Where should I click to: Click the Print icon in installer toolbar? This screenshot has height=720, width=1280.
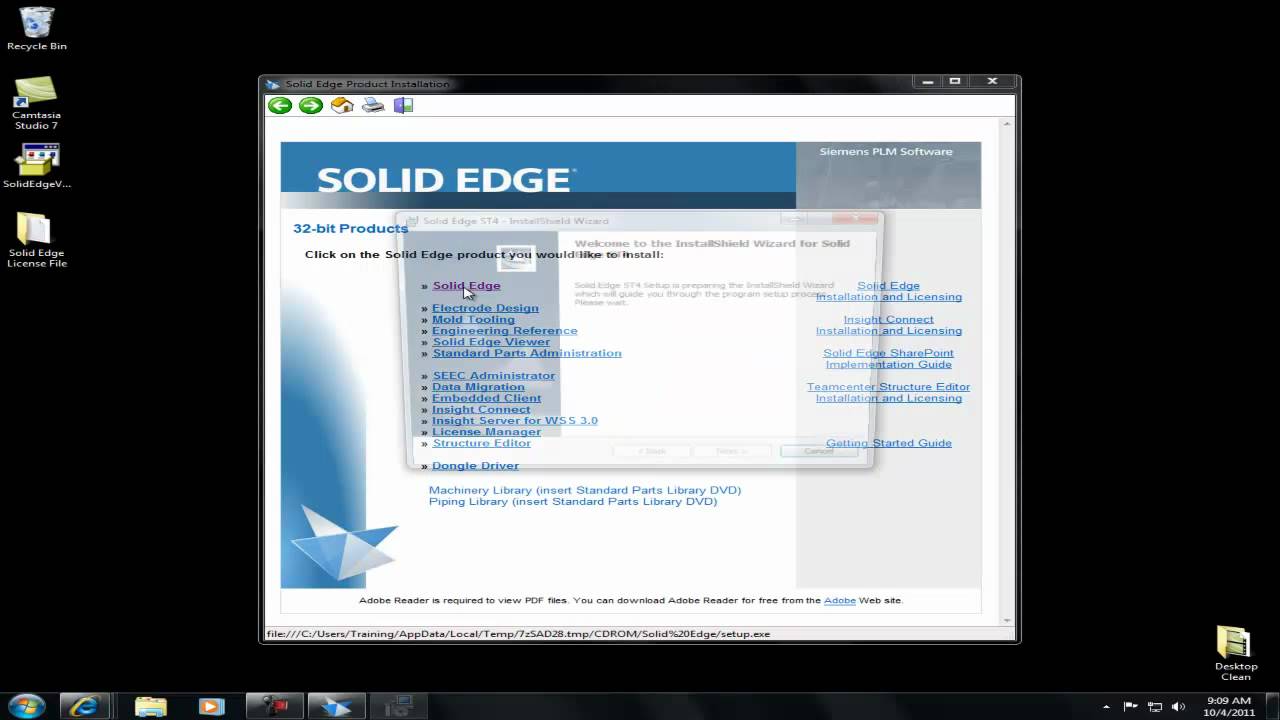pyautogui.click(x=373, y=105)
